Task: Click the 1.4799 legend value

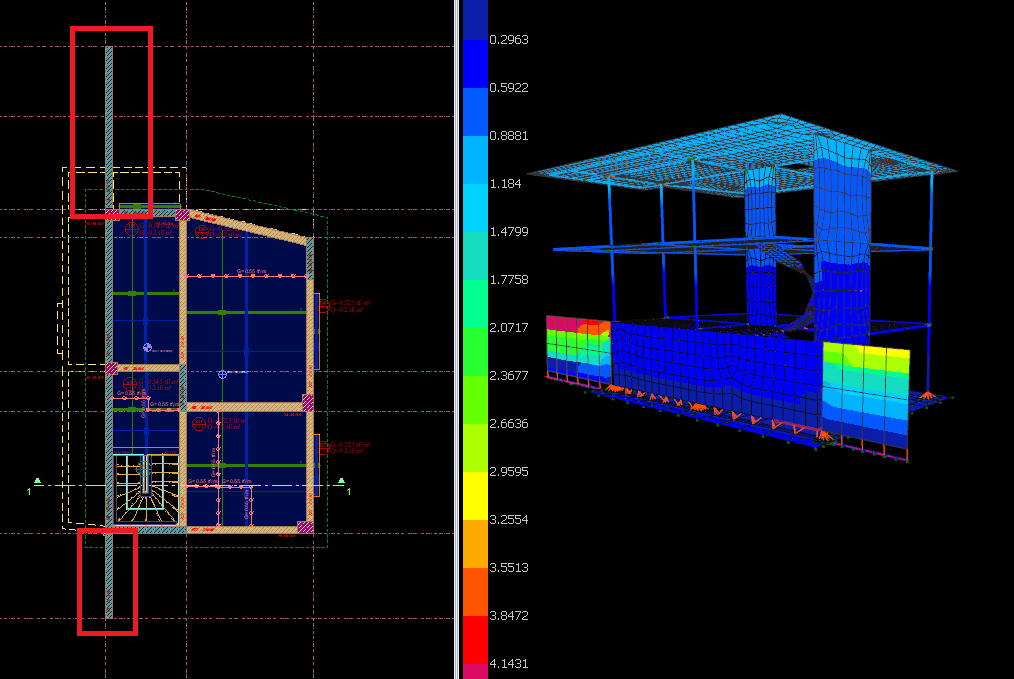Action: coord(508,232)
